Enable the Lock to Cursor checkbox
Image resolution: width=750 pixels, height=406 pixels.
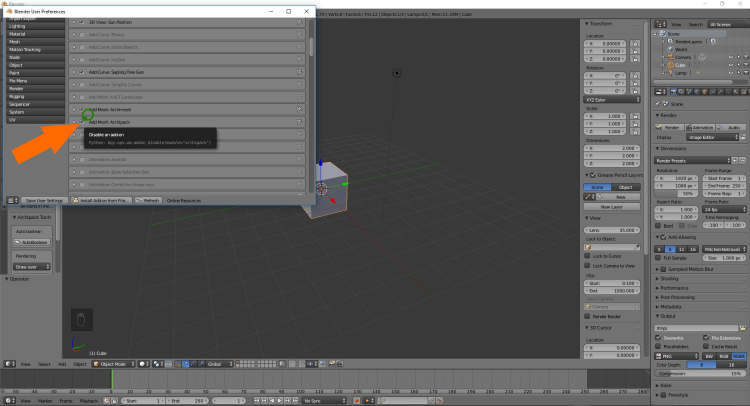[x=588, y=255]
